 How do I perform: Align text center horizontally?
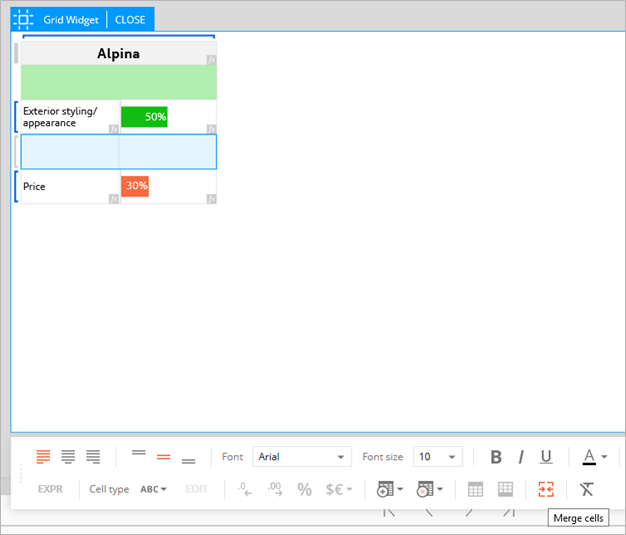click(x=68, y=456)
